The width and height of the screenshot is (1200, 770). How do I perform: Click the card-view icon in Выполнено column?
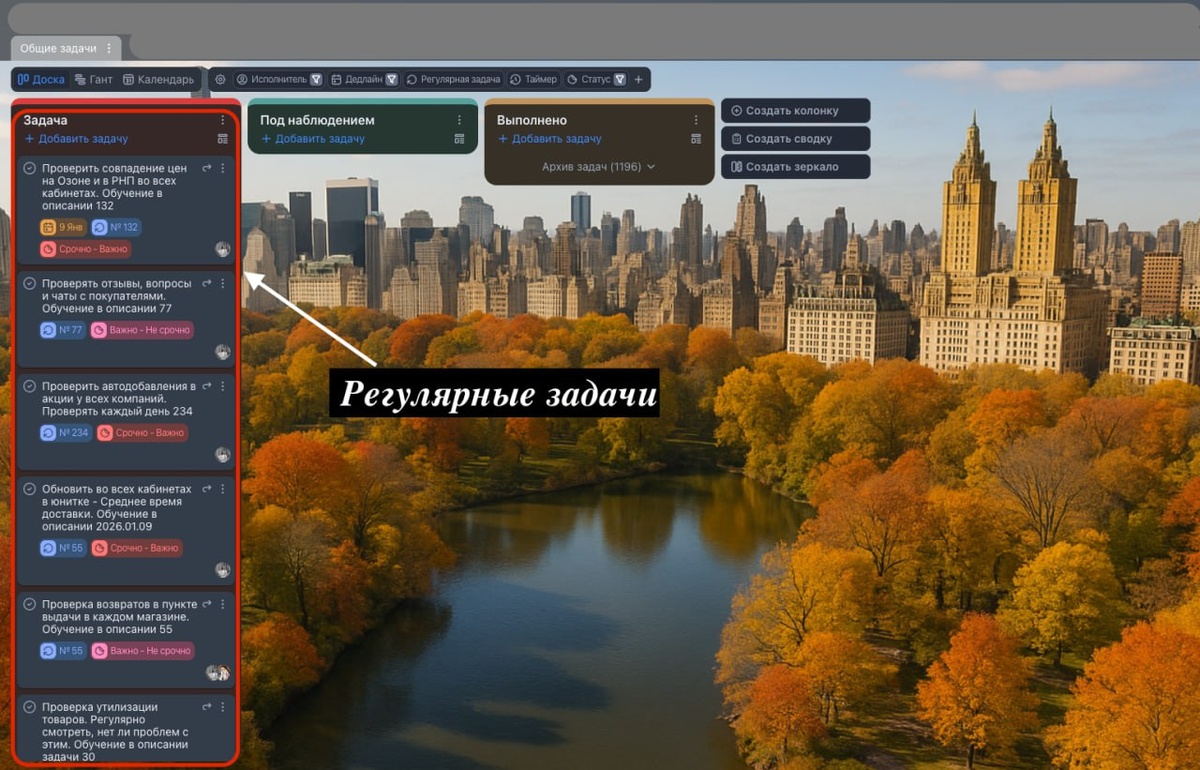696,139
